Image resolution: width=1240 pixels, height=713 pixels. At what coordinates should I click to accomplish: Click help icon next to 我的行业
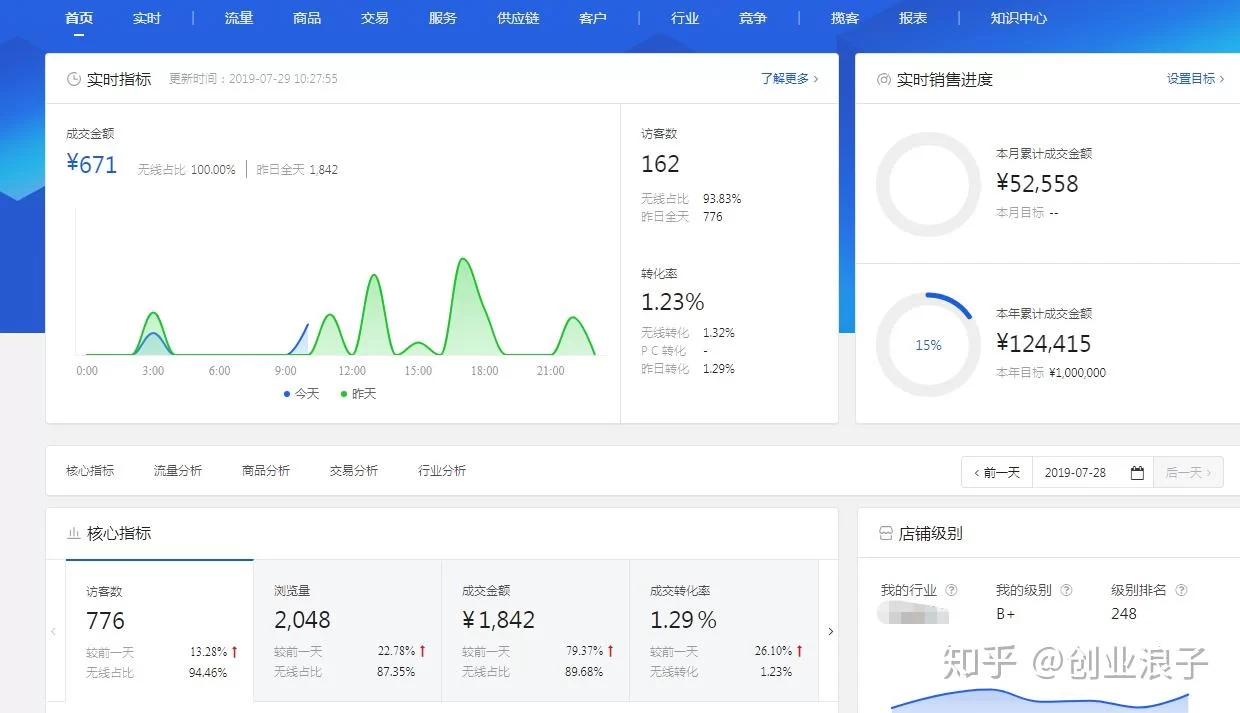(x=951, y=590)
